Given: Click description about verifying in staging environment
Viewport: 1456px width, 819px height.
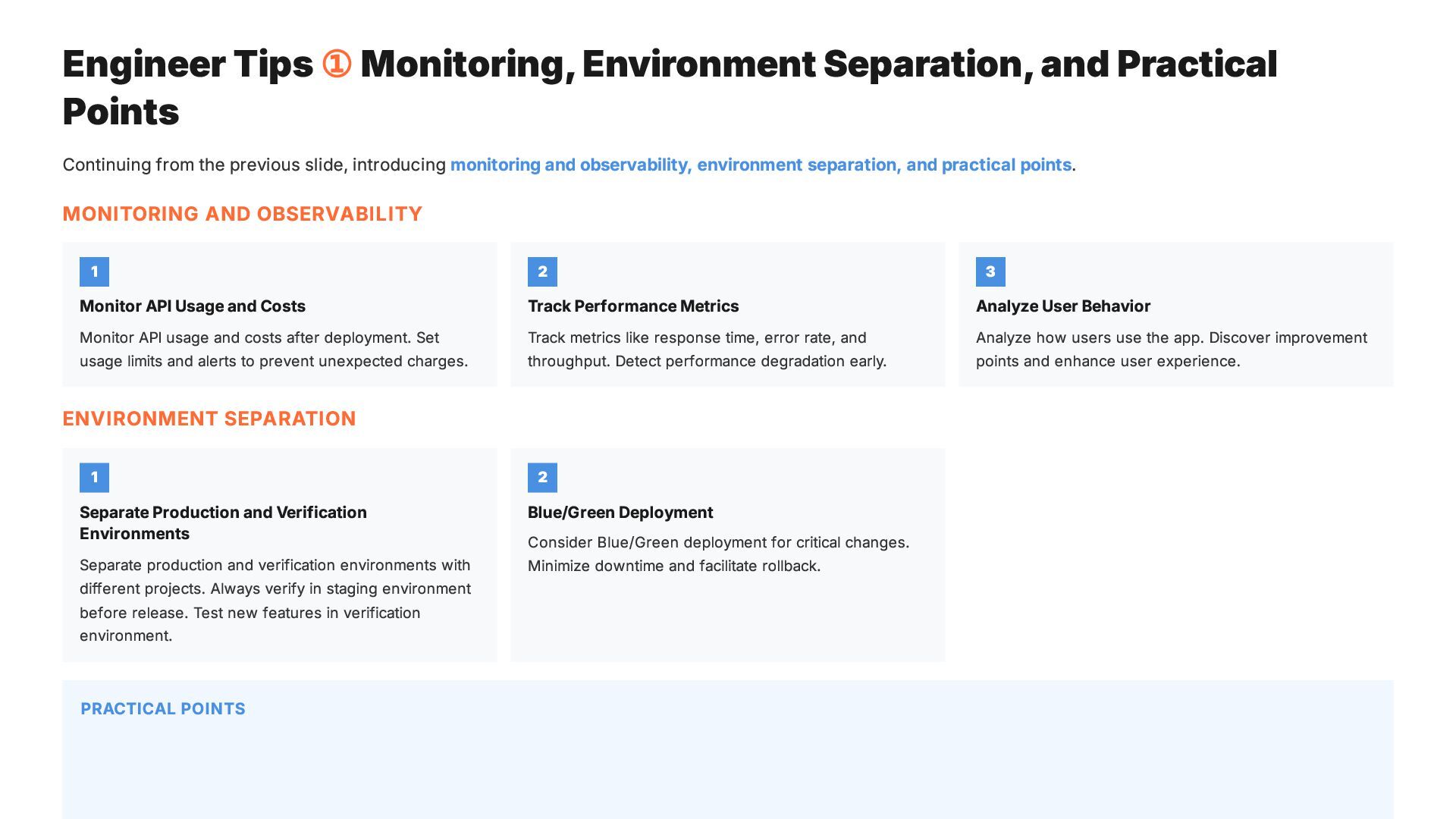Looking at the screenshot, I should (275, 600).
